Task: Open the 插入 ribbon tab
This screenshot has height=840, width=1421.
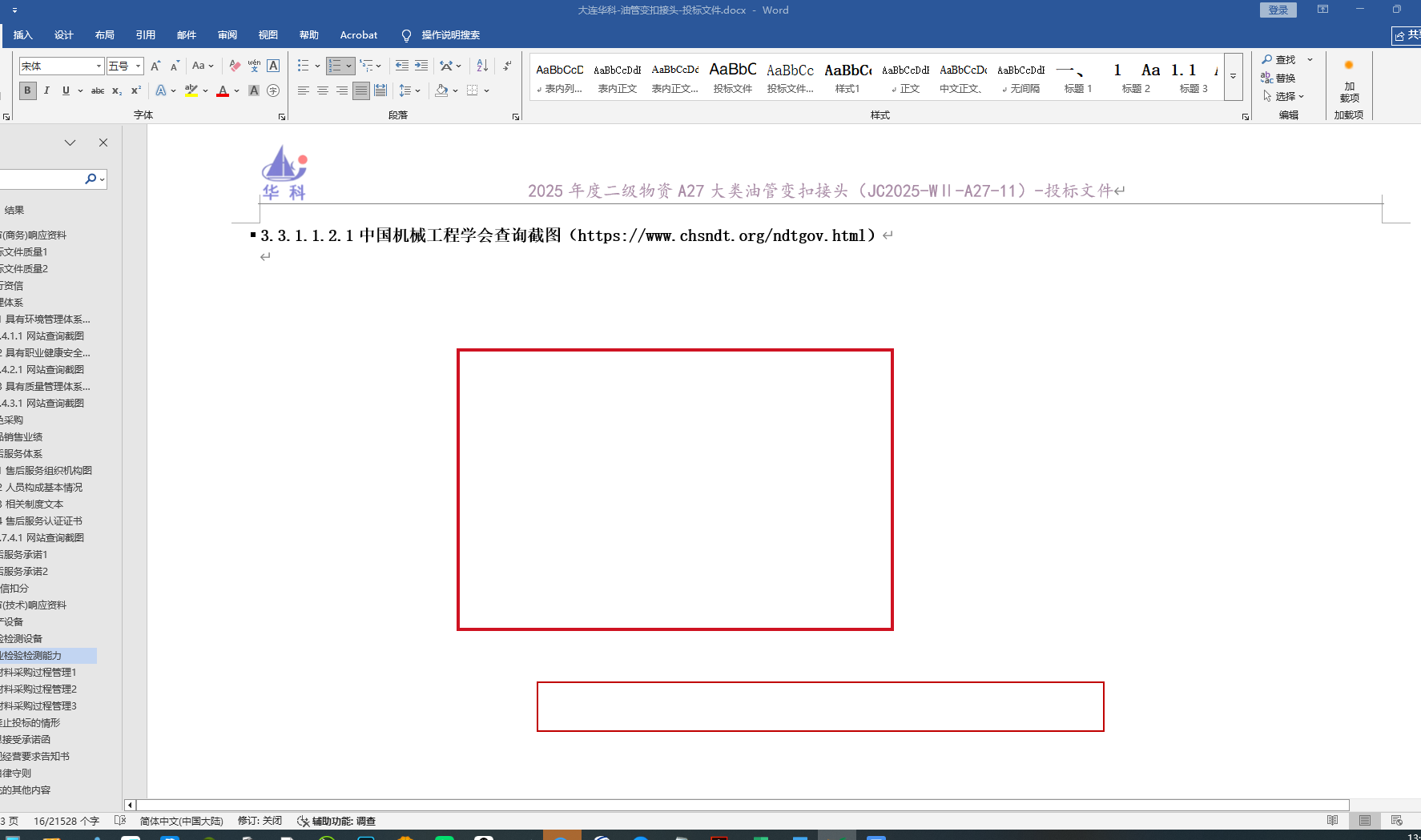Action: tap(23, 35)
